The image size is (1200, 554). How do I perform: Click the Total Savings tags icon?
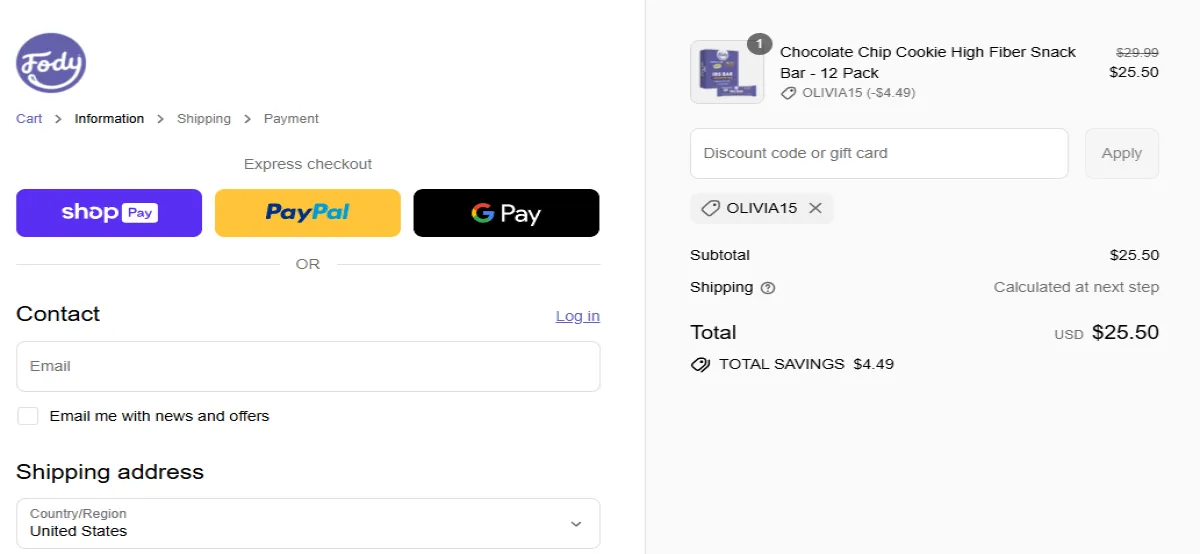pos(701,364)
